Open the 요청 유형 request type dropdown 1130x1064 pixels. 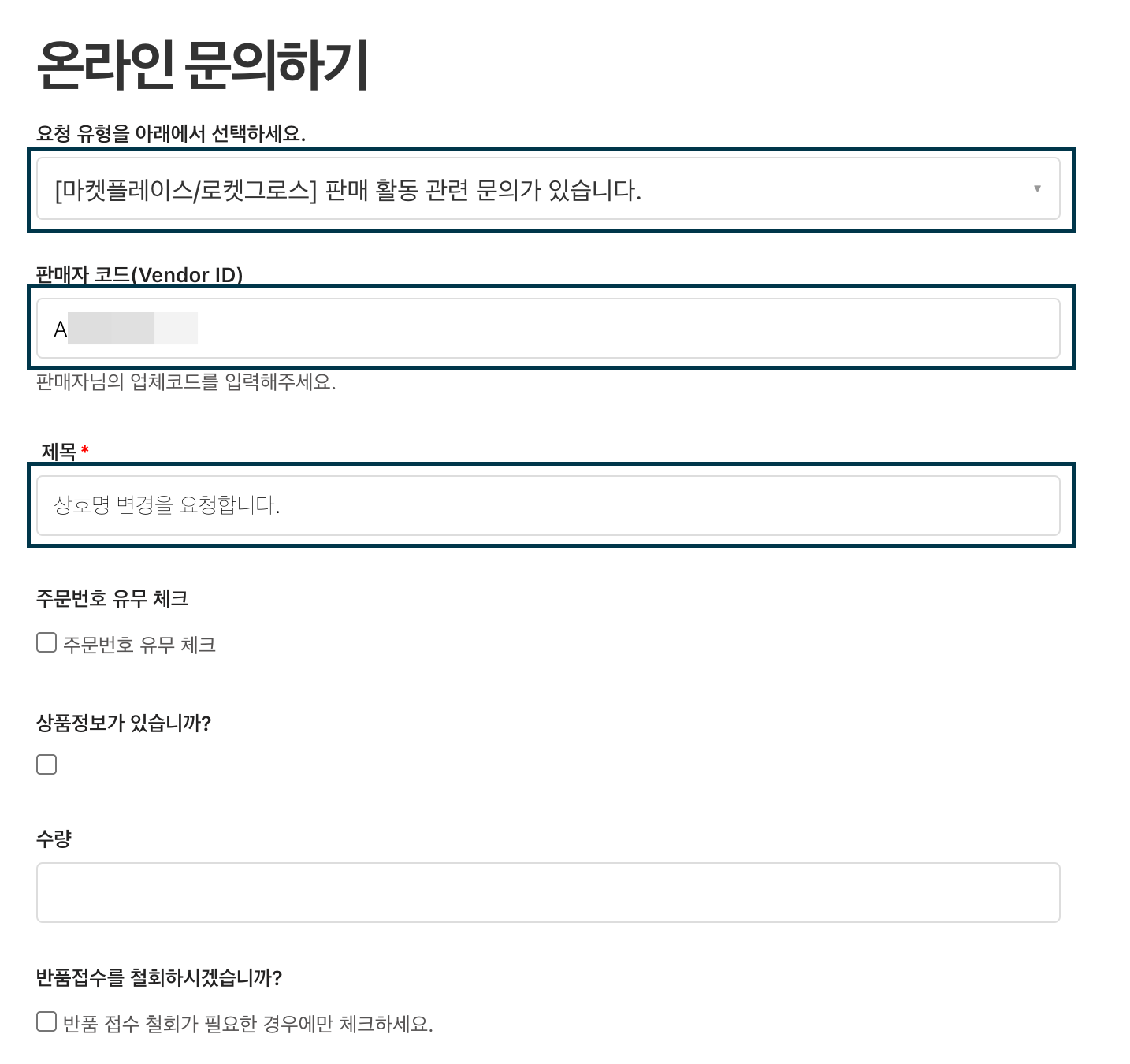tap(549, 189)
